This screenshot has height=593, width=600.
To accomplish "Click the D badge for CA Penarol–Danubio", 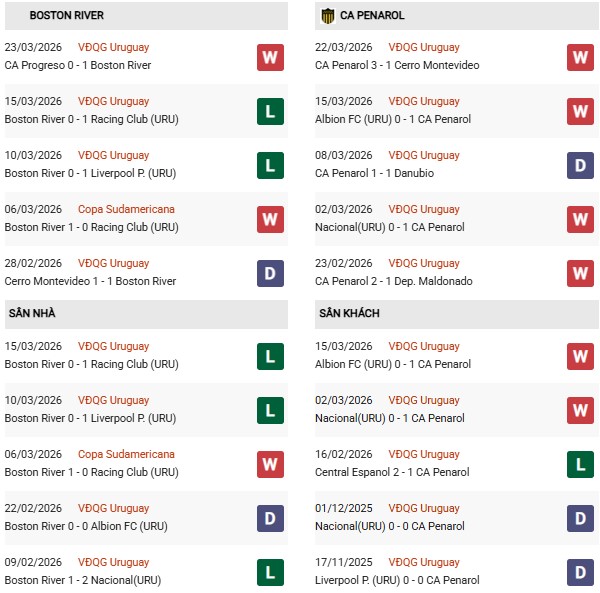I will pyautogui.click(x=580, y=165).
